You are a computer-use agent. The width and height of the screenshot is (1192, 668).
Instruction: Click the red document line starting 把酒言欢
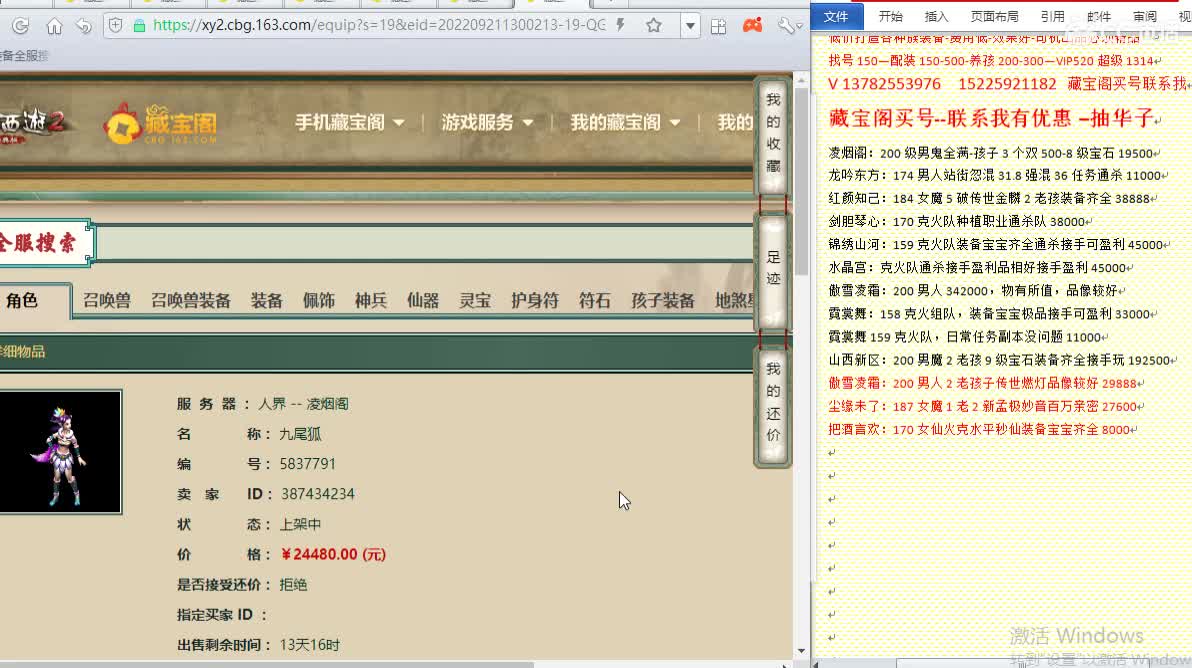pyautogui.click(x=981, y=429)
